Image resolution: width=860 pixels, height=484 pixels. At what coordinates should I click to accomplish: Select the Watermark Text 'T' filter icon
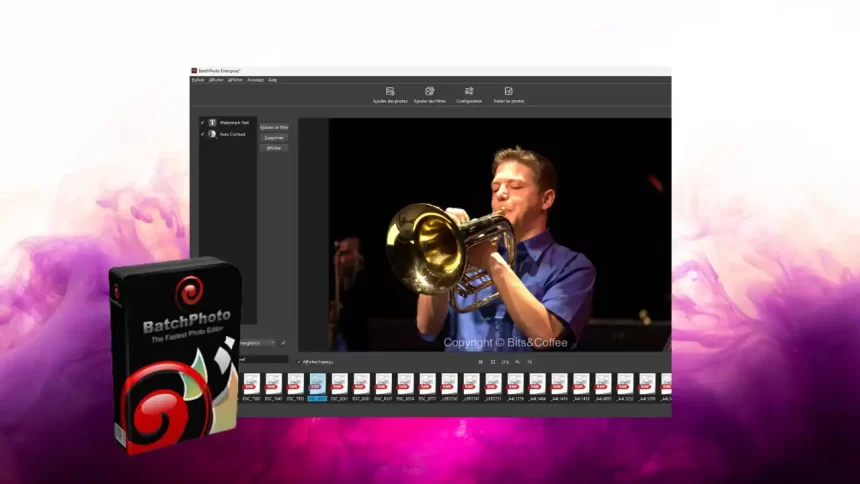click(x=212, y=122)
